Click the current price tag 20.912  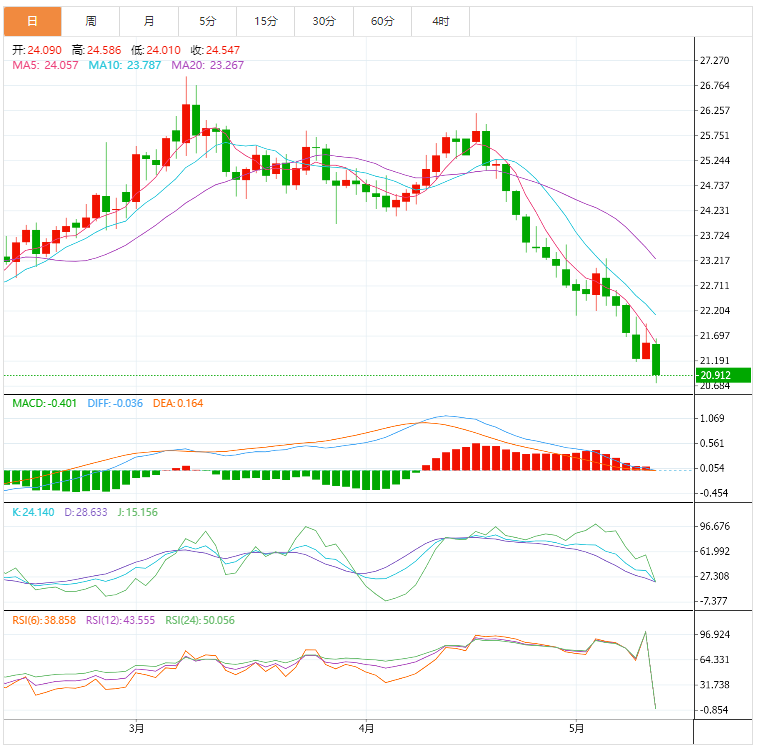[723, 375]
